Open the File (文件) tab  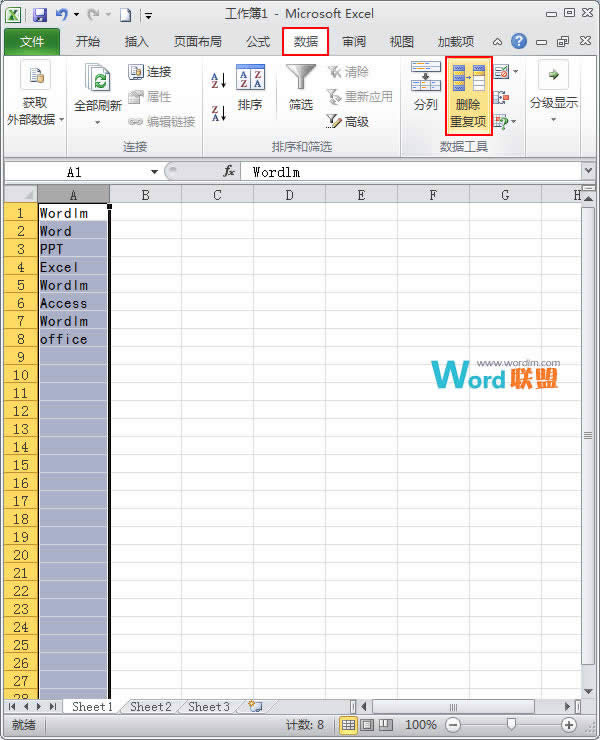point(32,42)
